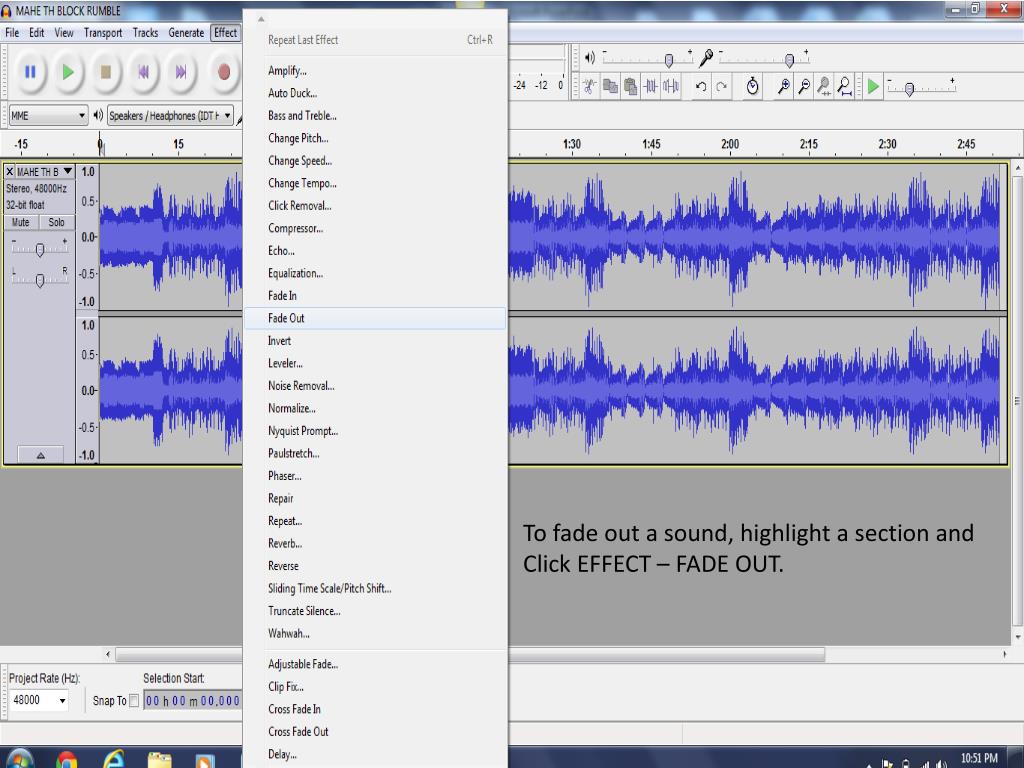Image resolution: width=1024 pixels, height=768 pixels.
Task: Mute the MAHE TH B track
Action: click(20, 223)
